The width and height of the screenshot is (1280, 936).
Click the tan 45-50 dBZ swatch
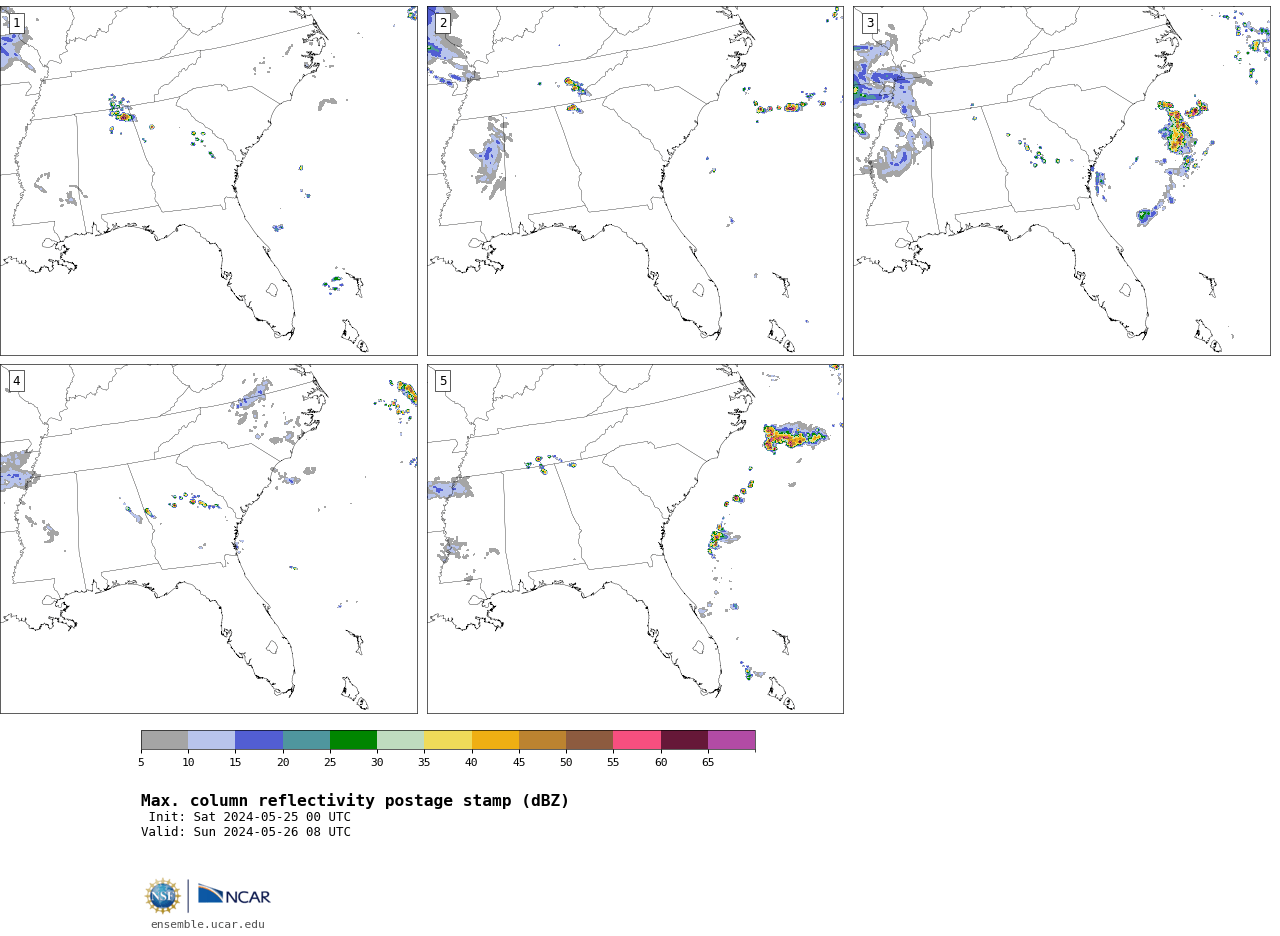tap(542, 740)
